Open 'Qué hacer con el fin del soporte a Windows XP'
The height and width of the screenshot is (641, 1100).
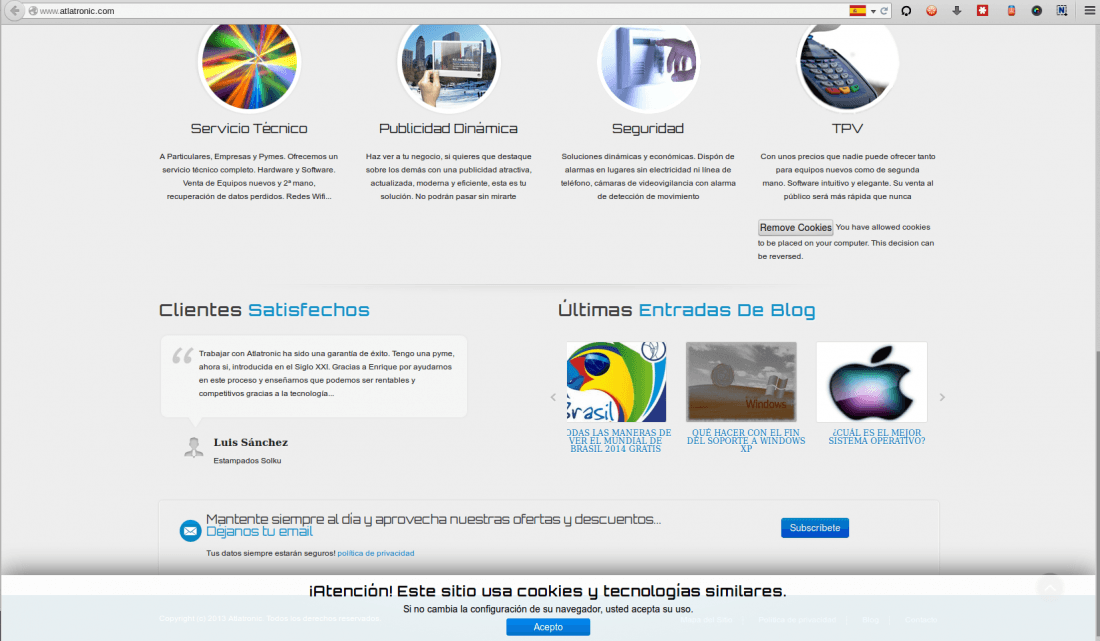click(746, 440)
